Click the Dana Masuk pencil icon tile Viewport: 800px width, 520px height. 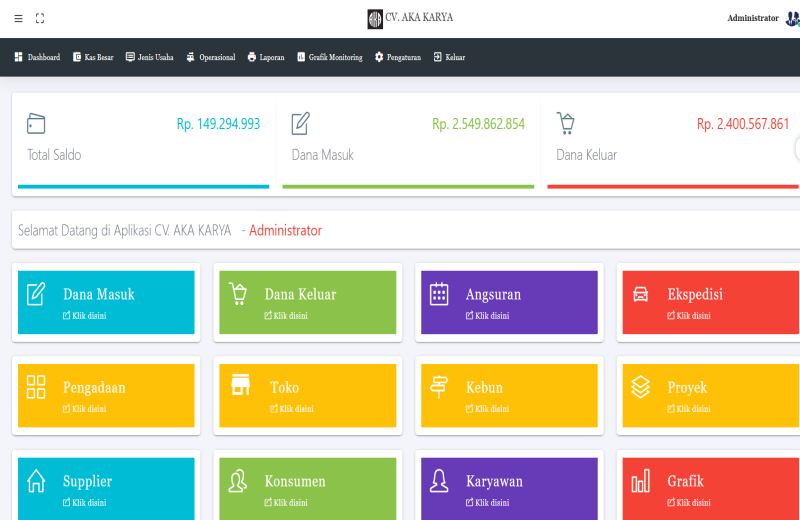click(36, 294)
